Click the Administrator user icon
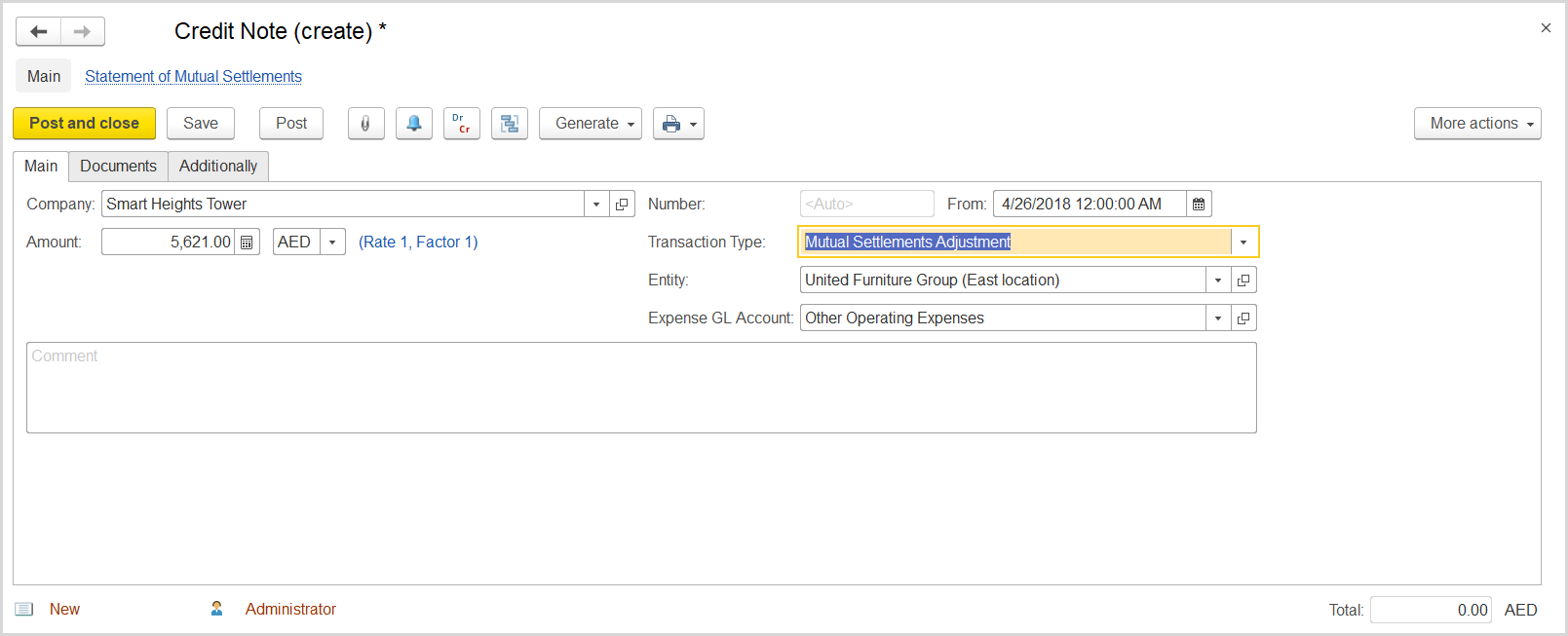This screenshot has height=636, width=1568. (x=216, y=609)
